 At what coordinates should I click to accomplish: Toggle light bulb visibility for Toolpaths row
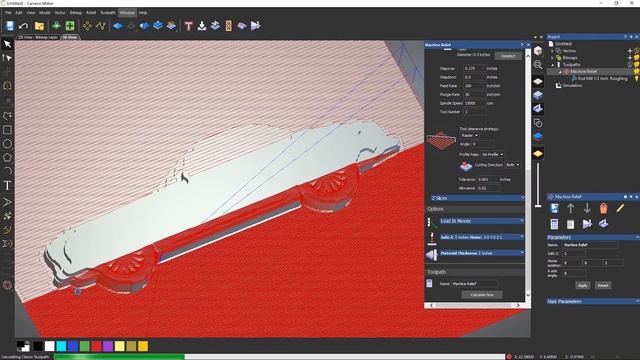(x=636, y=64)
